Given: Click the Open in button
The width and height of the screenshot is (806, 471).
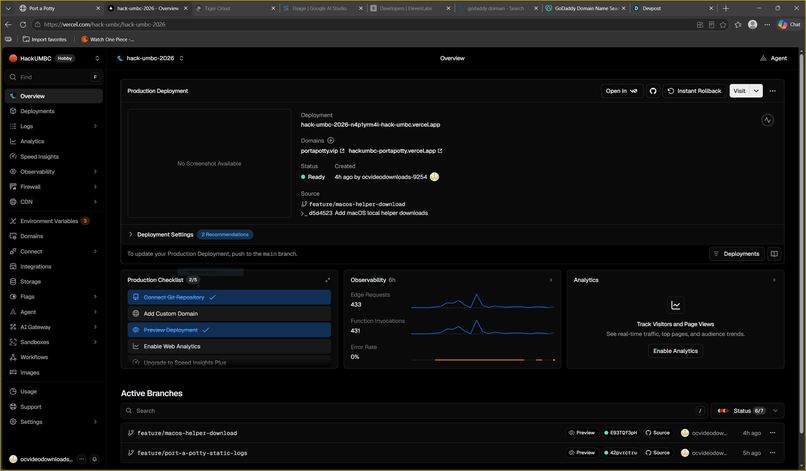Looking at the screenshot, I should click(x=621, y=91).
